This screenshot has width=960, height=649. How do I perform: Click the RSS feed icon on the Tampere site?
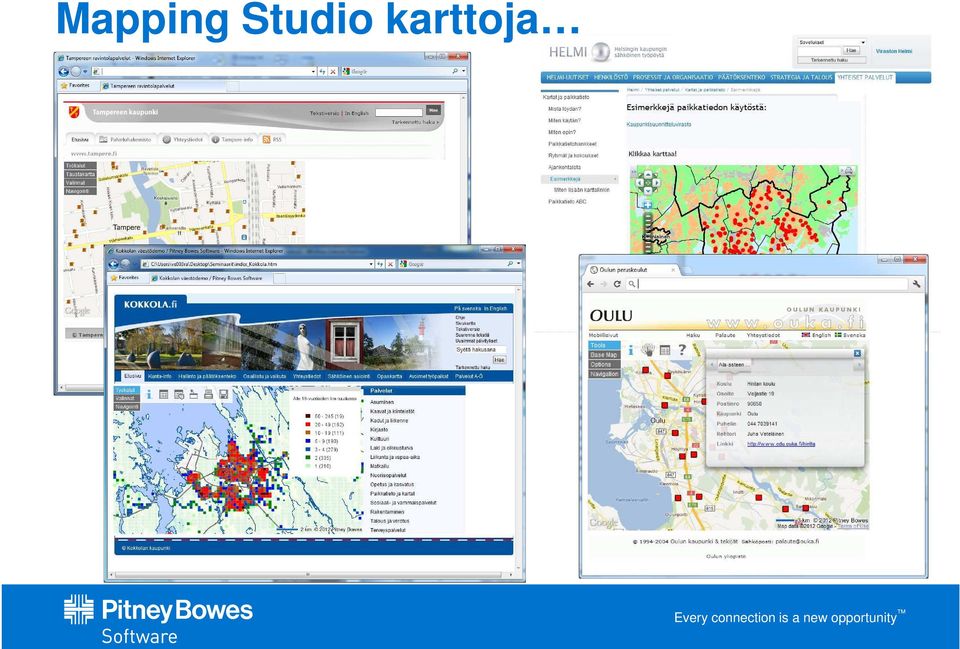pyautogui.click(x=266, y=140)
